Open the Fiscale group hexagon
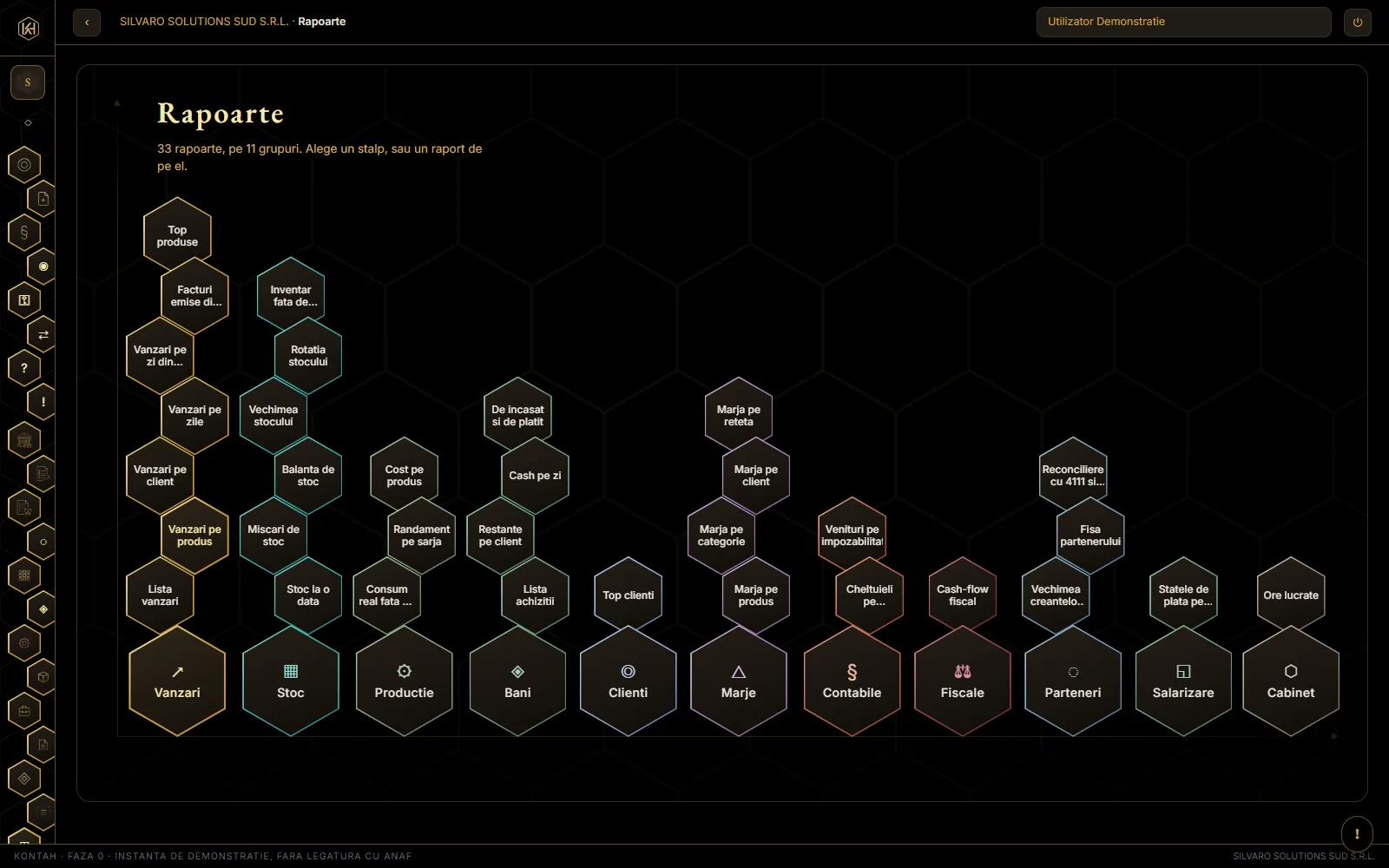Image resolution: width=1389 pixels, height=868 pixels. click(963, 681)
